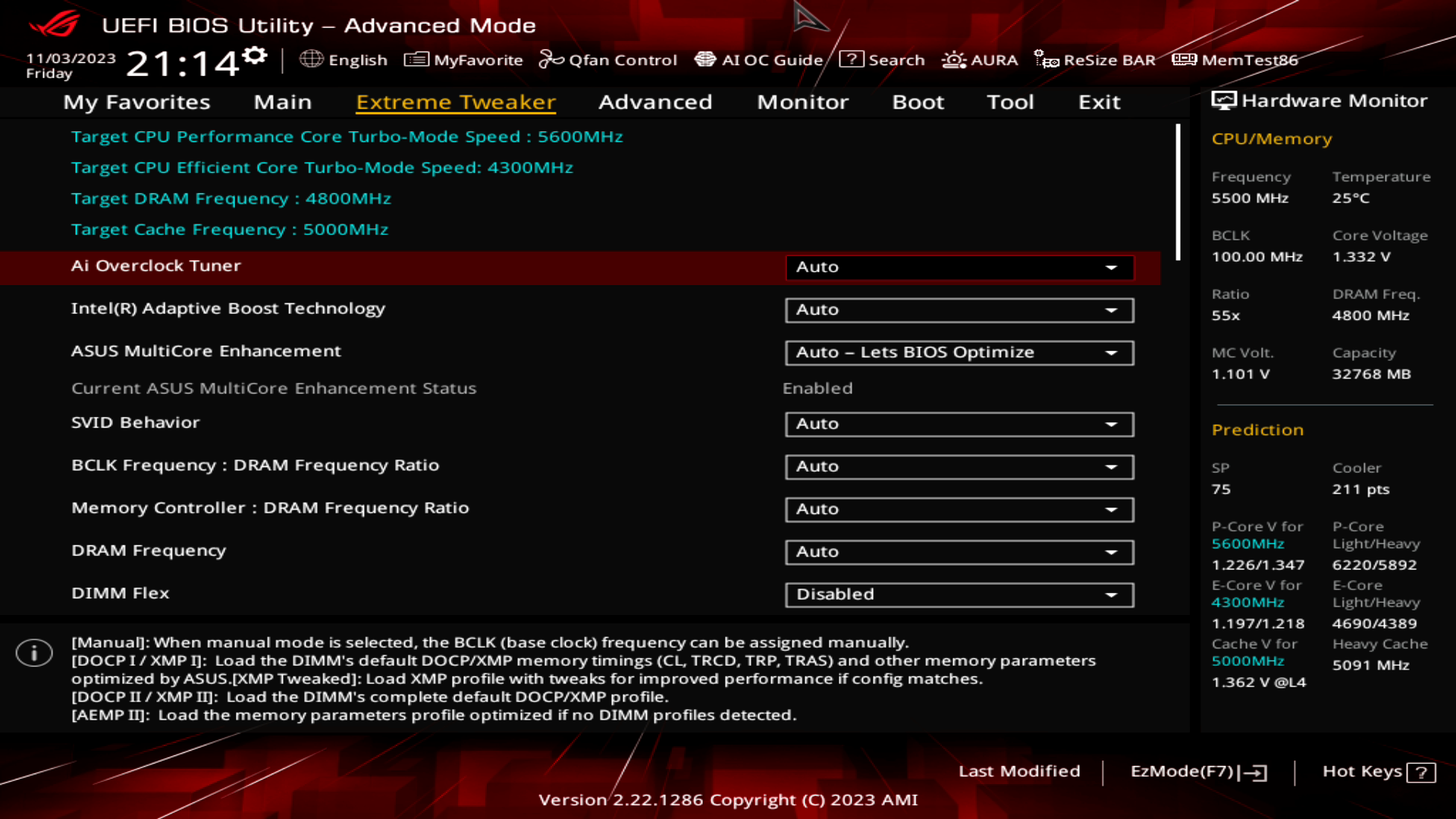1456x819 pixels.
Task: Open Search question mark icon
Action: [x=852, y=59]
